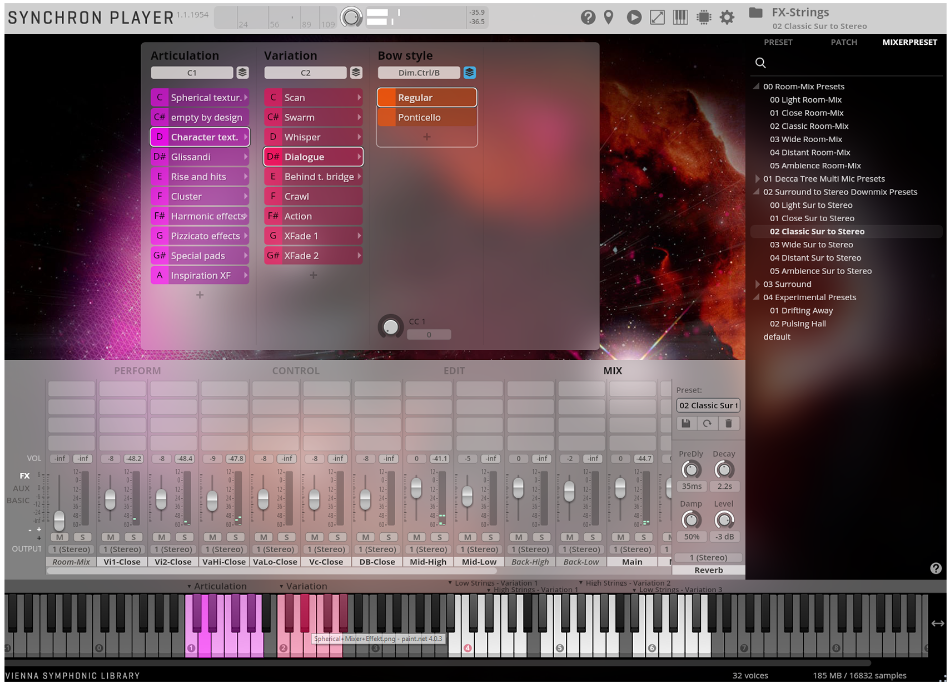Viewport: 950px width, 685px height.
Task: Reload the mixer preset with circular arrow icon
Action: (x=707, y=423)
